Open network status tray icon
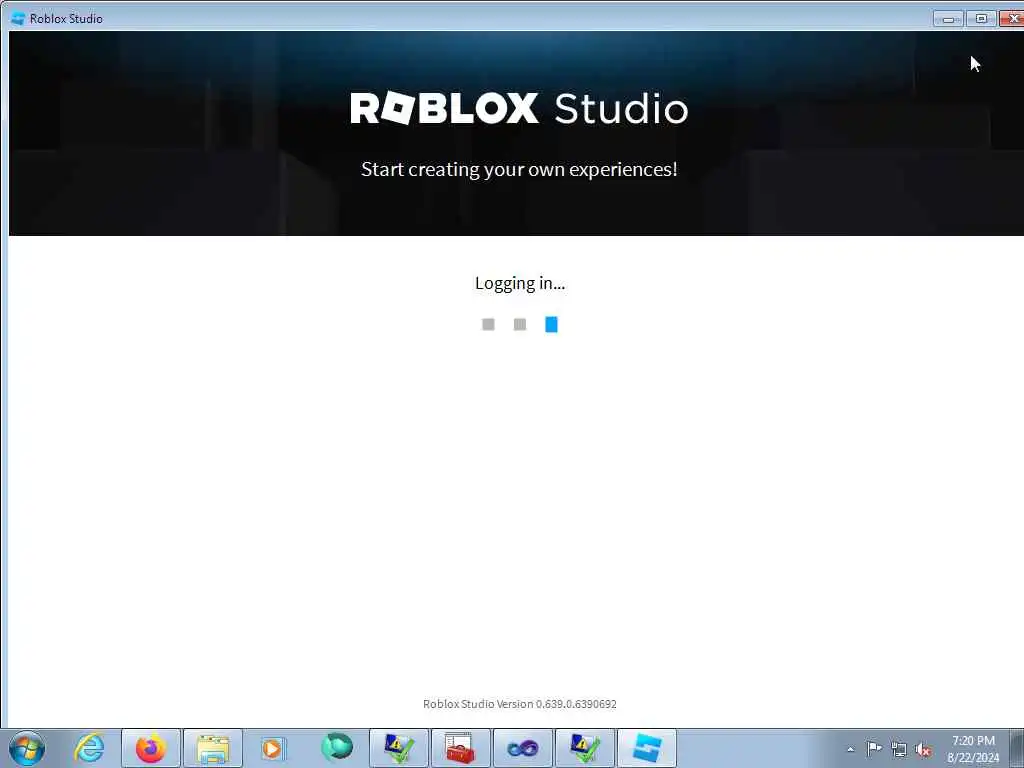This screenshot has width=1024, height=768. (899, 749)
